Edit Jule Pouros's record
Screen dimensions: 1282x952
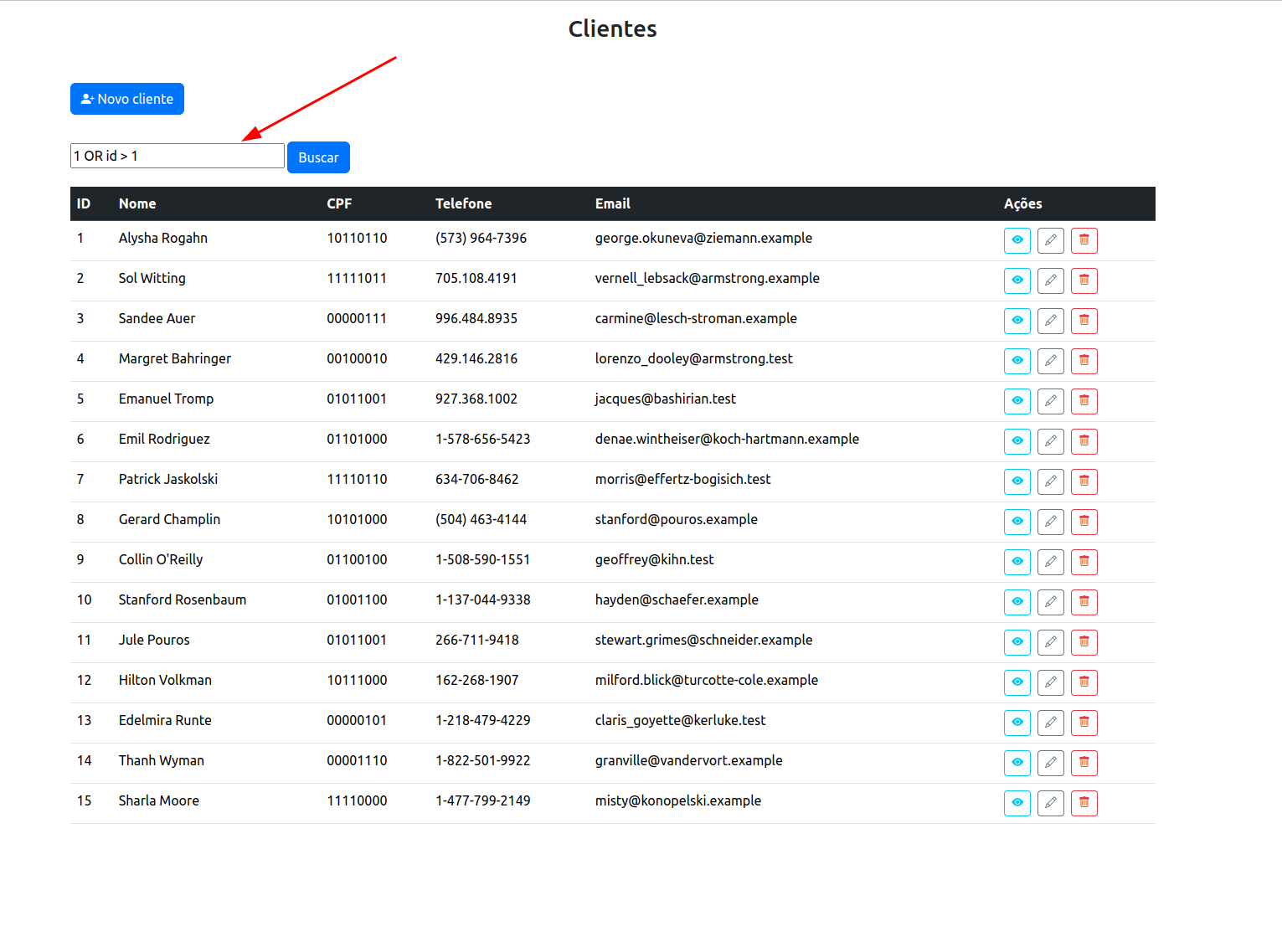(x=1051, y=642)
